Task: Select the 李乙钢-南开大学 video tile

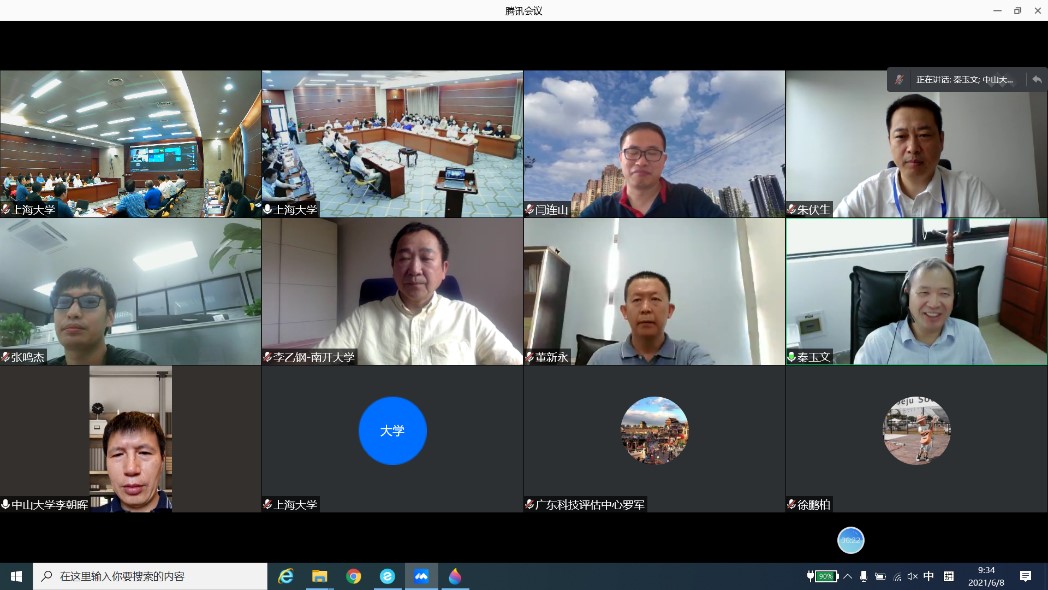Action: pyautogui.click(x=392, y=291)
